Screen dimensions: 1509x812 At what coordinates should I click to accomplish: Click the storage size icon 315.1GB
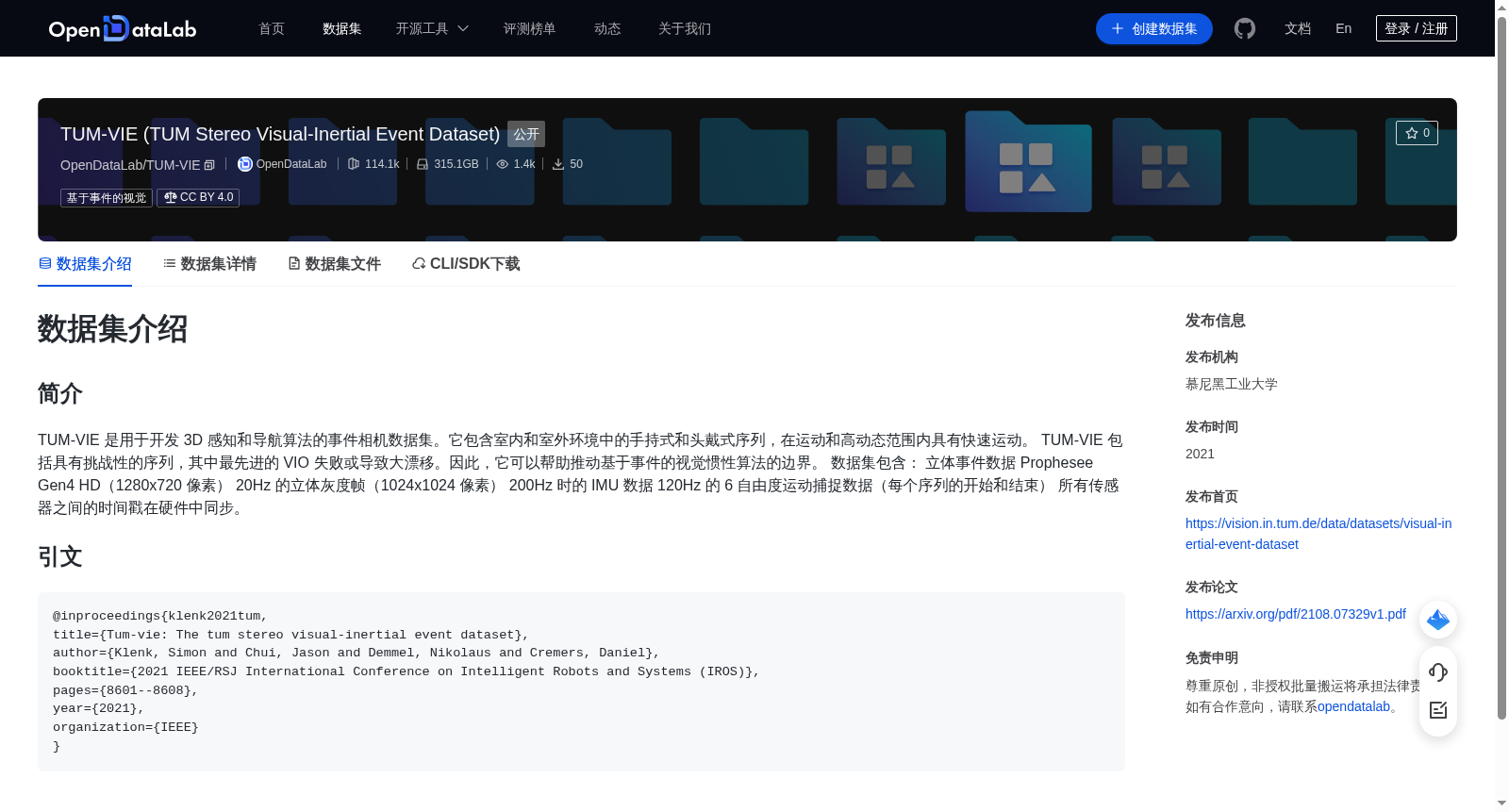pyautogui.click(x=423, y=164)
